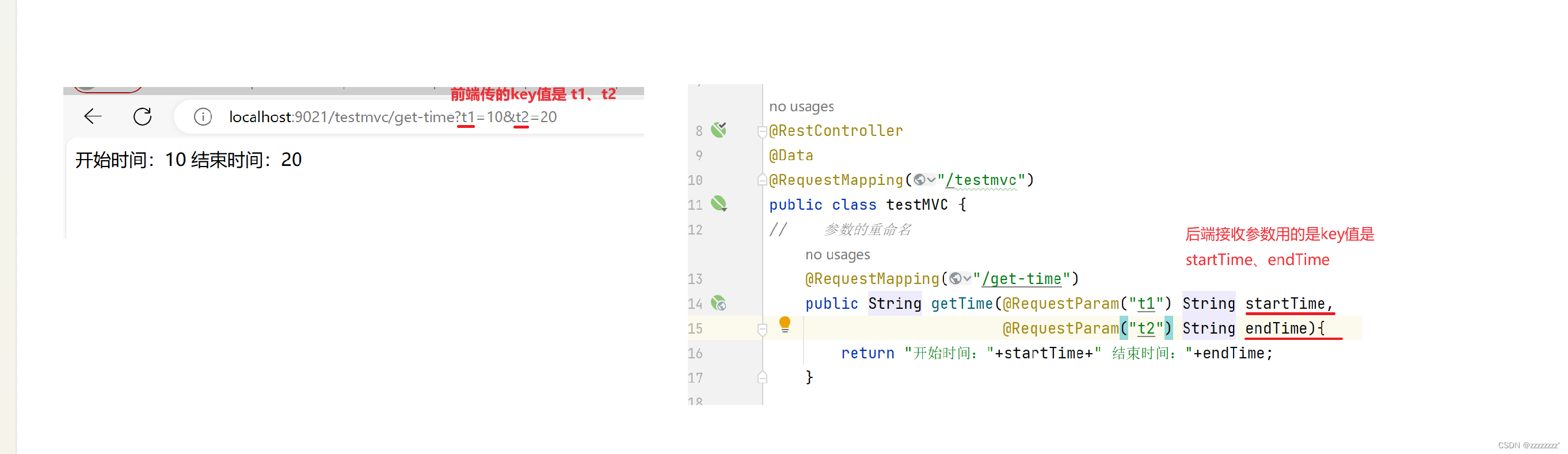This screenshot has height=454, width=1568.
Task: Click the comment 参数的重命名
Action: [x=867, y=230]
